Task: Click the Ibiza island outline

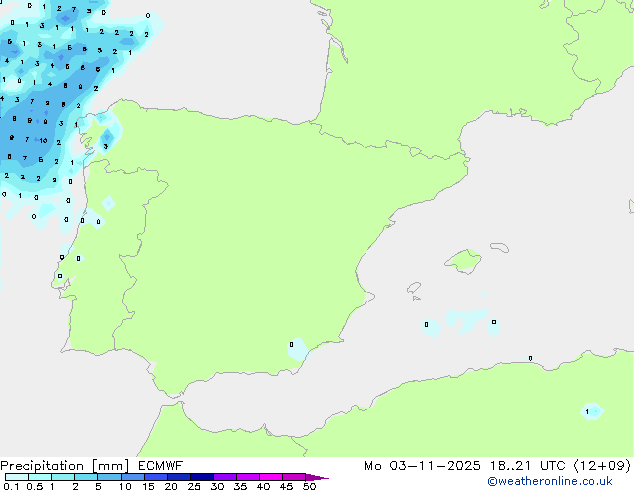Action: click(x=414, y=288)
